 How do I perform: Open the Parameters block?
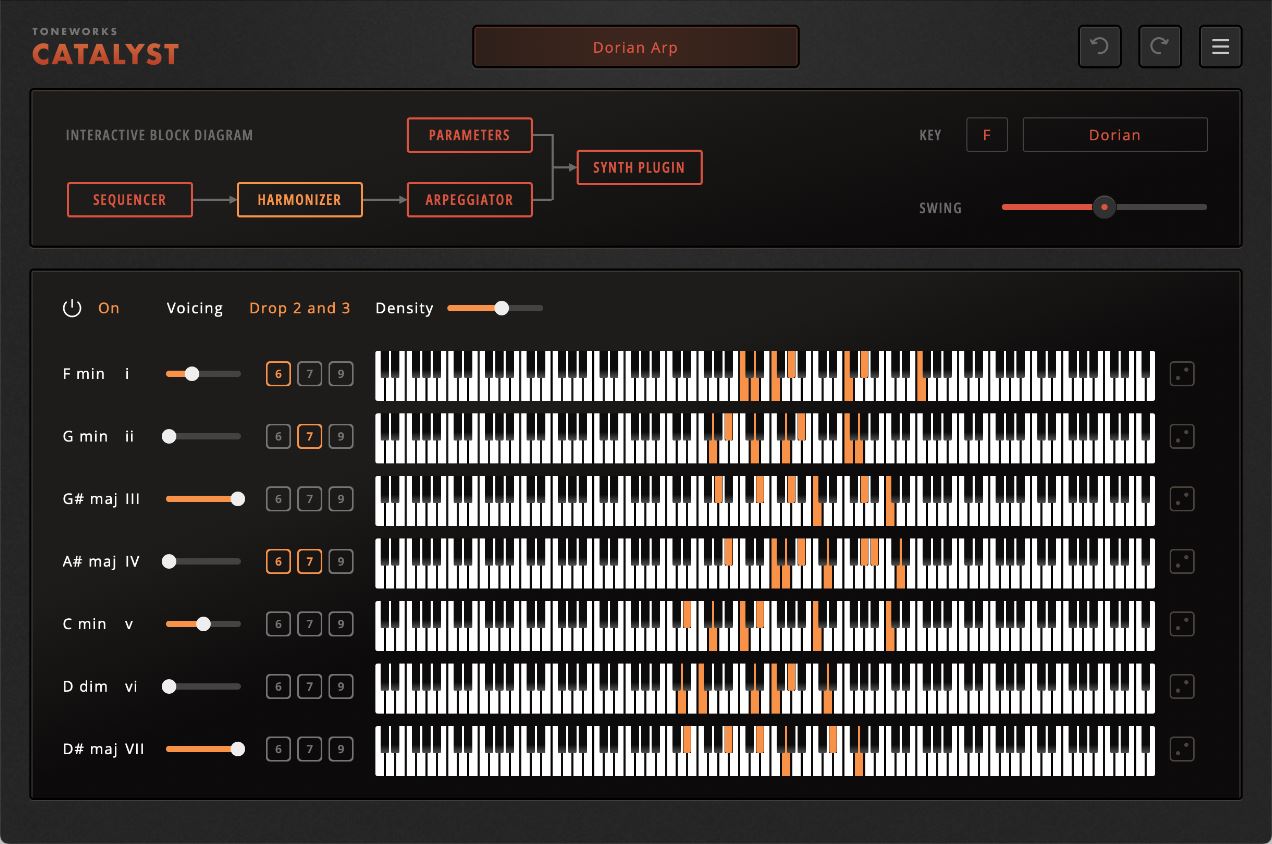coord(470,135)
